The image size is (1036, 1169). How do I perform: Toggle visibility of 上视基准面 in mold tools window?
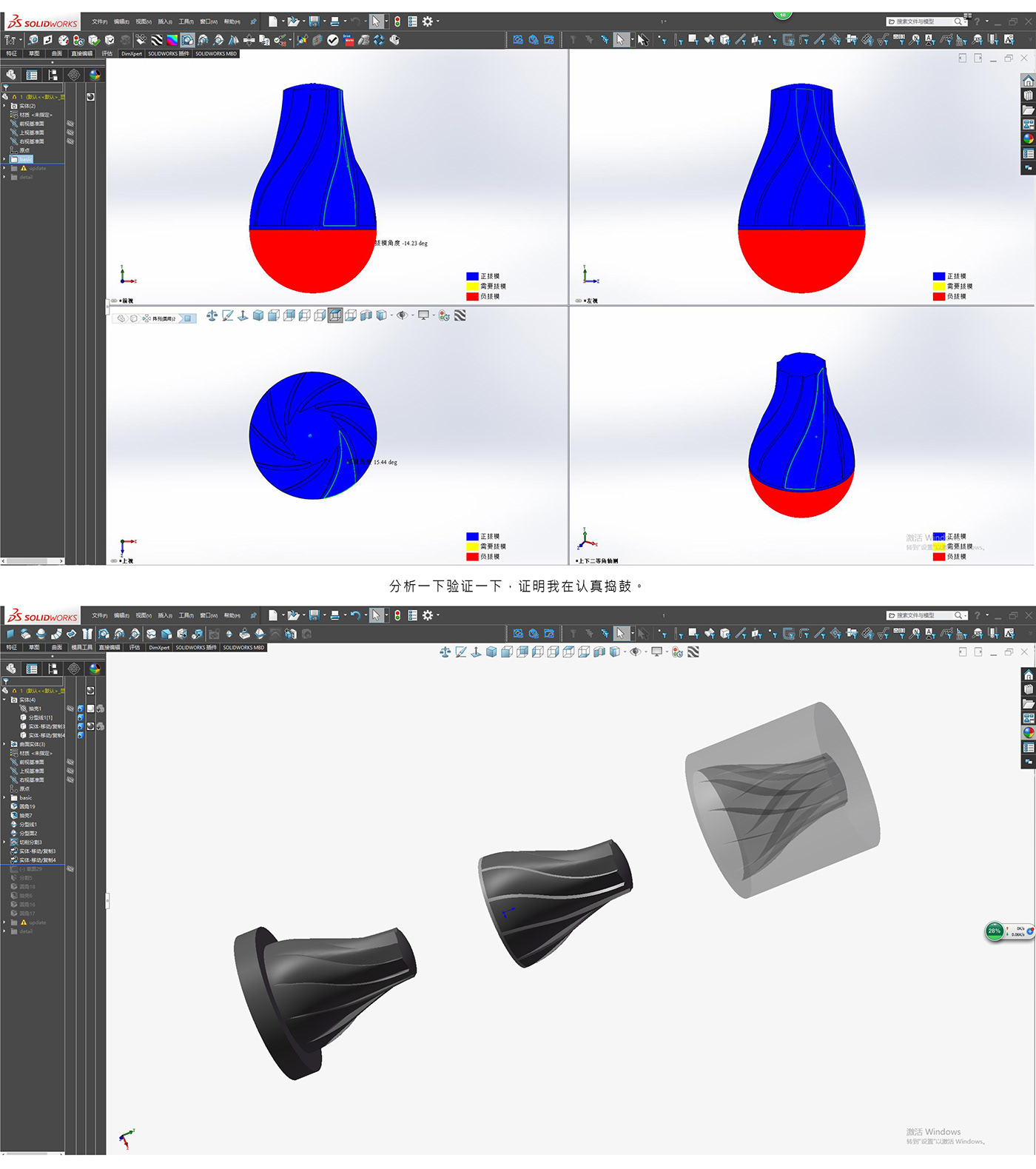pos(70,771)
